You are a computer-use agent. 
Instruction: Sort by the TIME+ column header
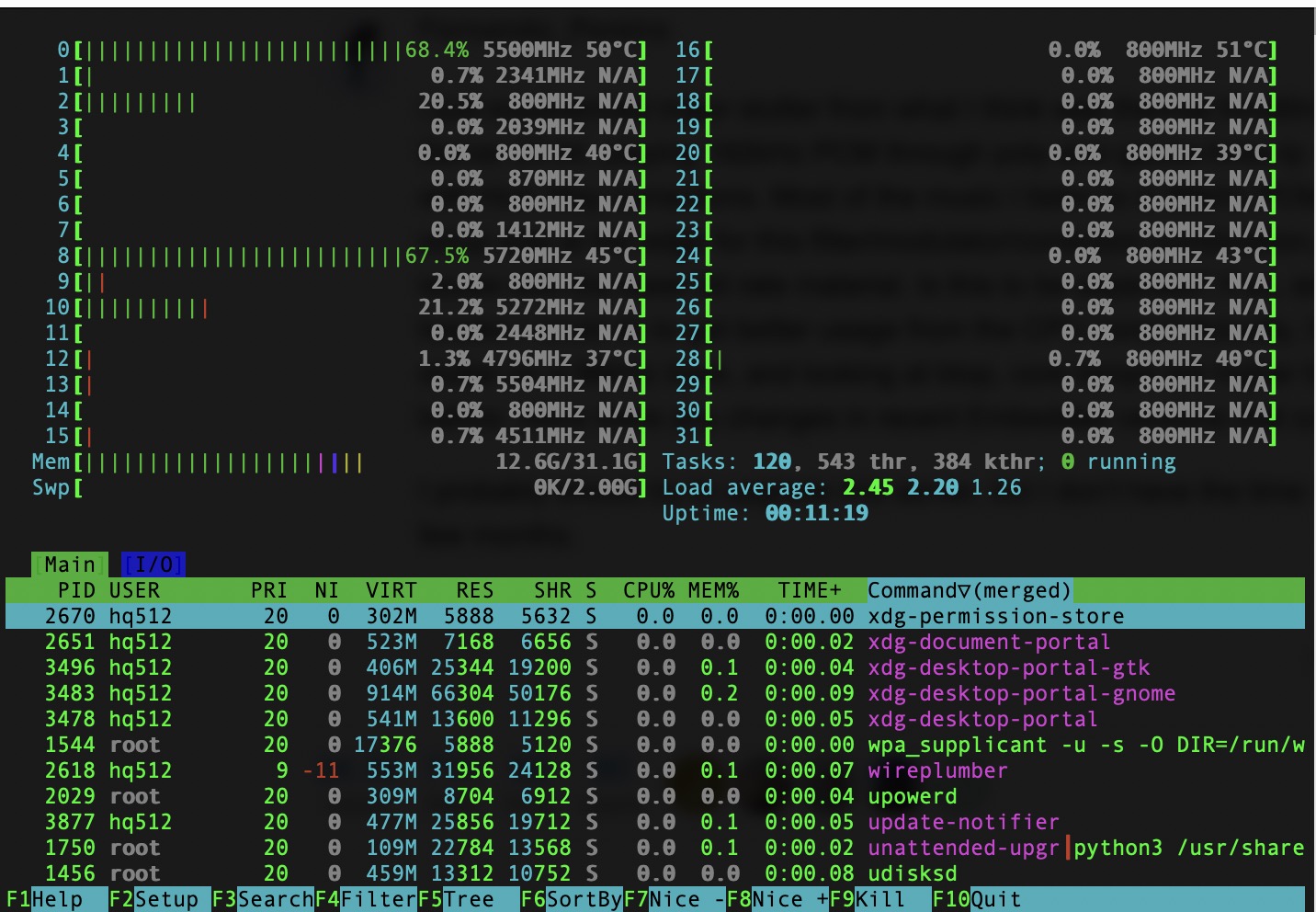point(810,590)
